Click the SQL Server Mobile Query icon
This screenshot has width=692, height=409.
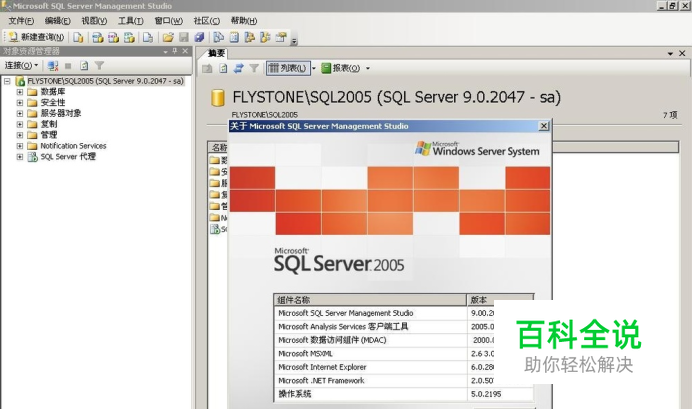point(148,38)
